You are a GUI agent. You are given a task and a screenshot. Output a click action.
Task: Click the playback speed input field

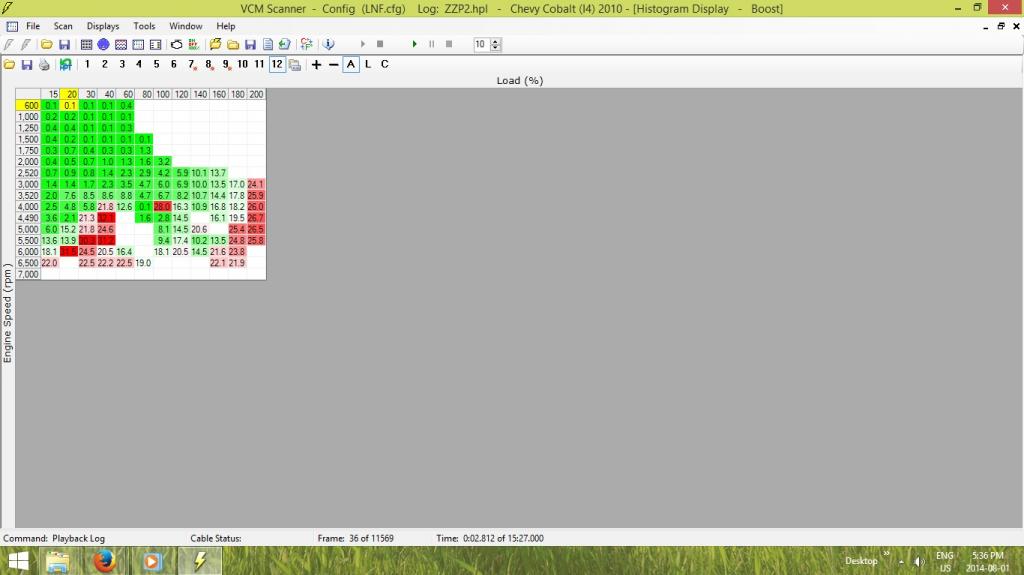481,45
